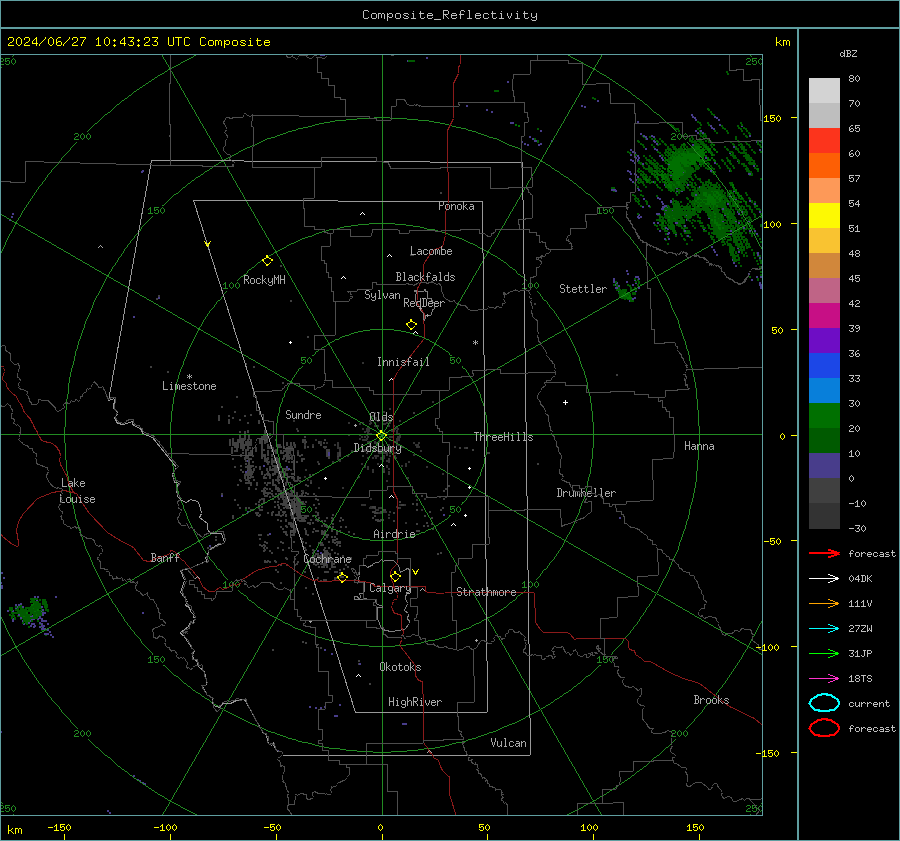Select the blue 33 dBZ color swatch
The height and width of the screenshot is (841, 900).
coord(824,366)
